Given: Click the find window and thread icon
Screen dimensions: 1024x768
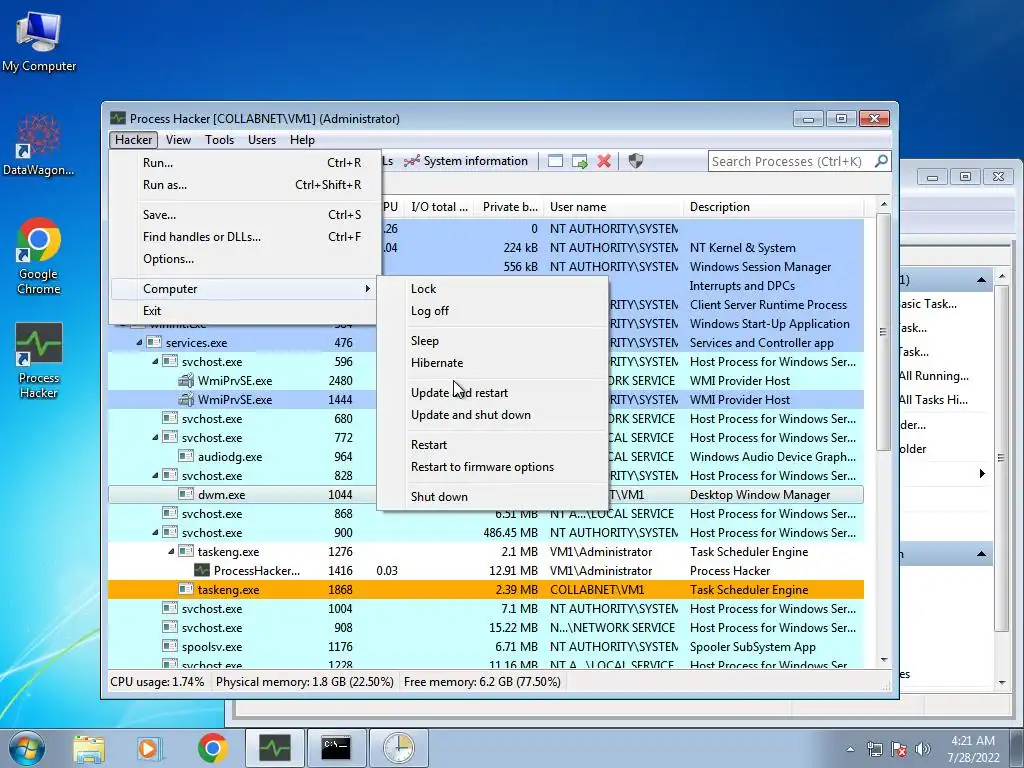Looking at the screenshot, I should [579, 161].
